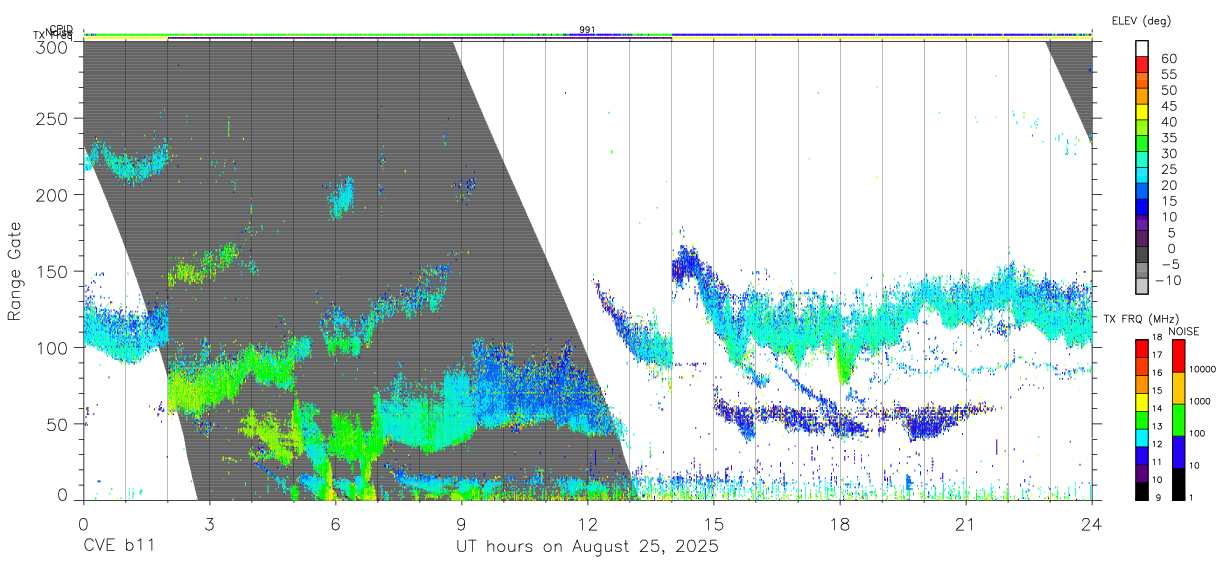
Task: Click the "300" Range Gate tick label
Action: [52, 46]
